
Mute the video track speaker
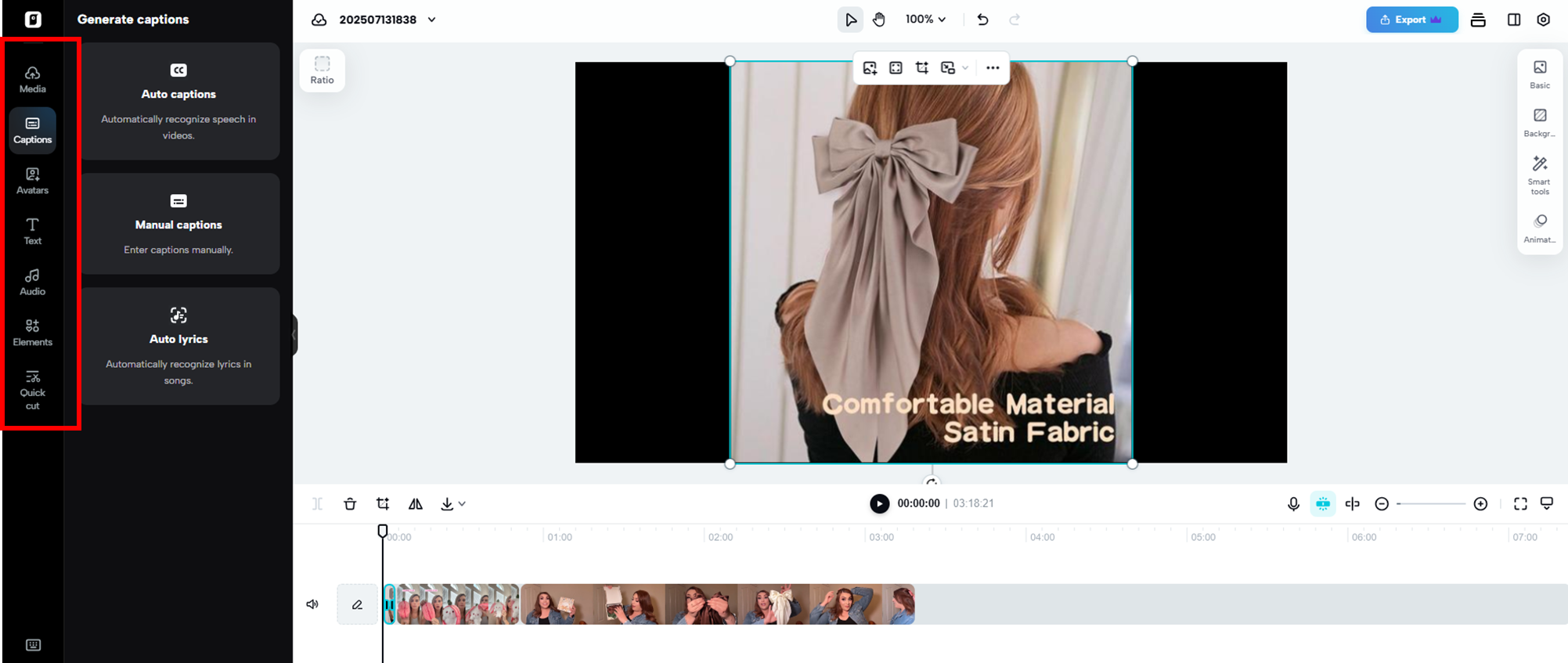[x=312, y=604]
